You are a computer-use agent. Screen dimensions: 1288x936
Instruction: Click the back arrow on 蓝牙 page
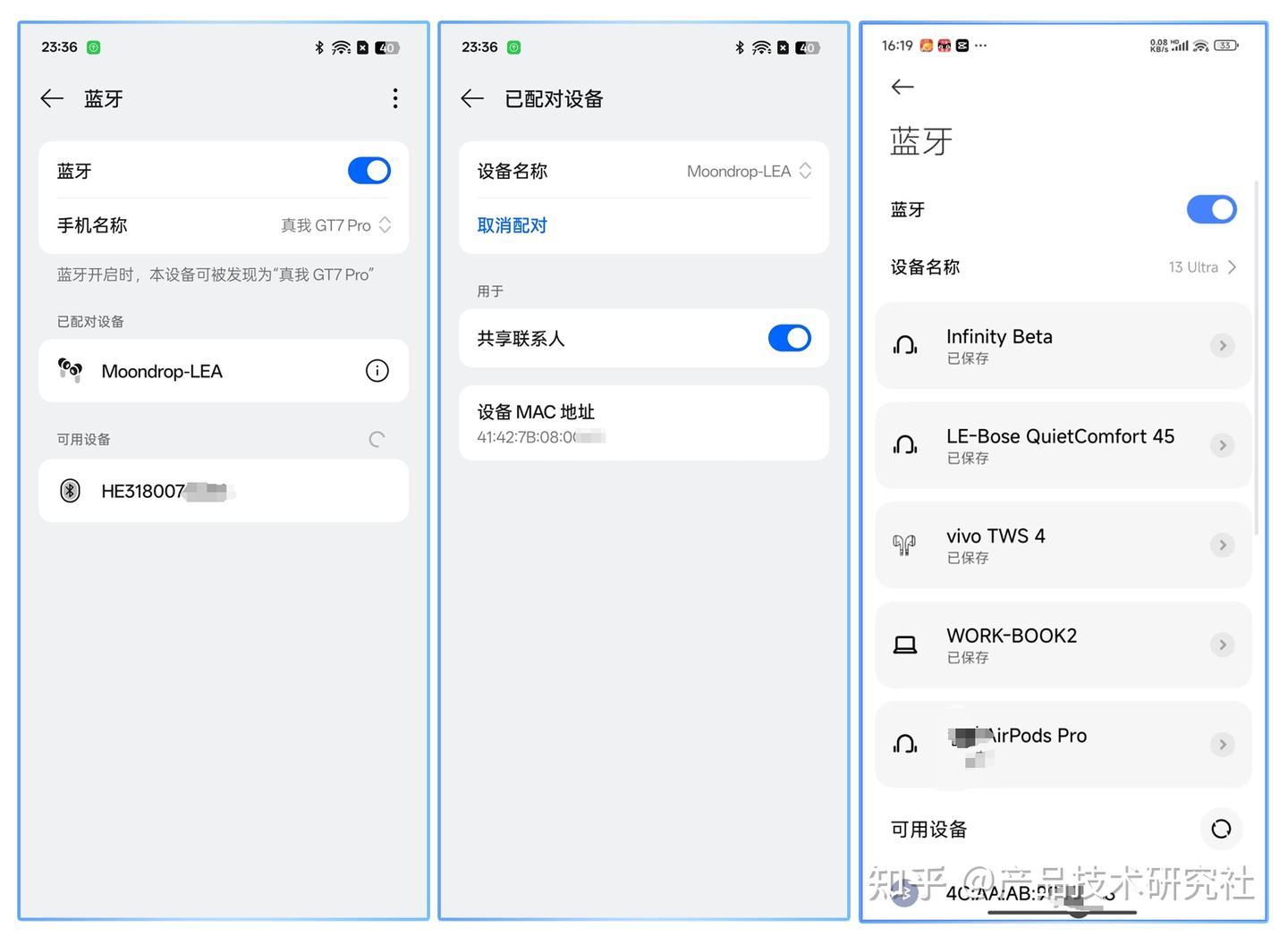point(51,98)
